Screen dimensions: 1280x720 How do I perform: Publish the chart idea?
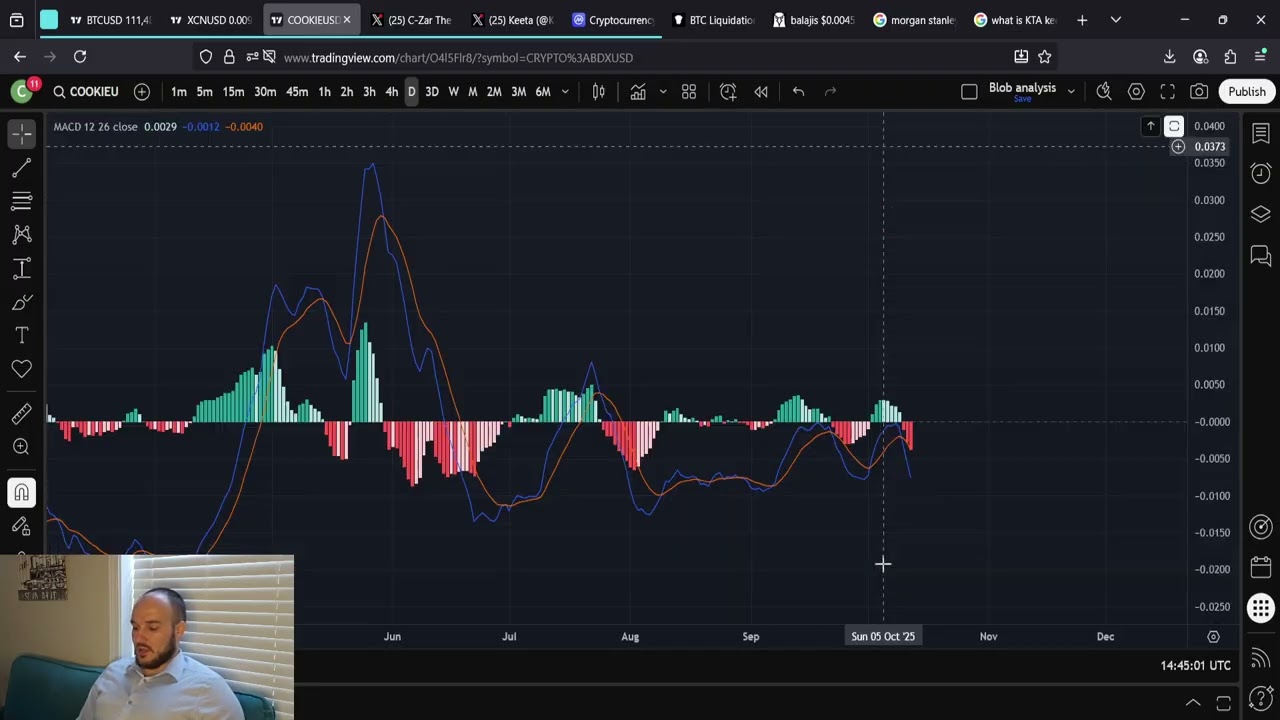(1247, 92)
